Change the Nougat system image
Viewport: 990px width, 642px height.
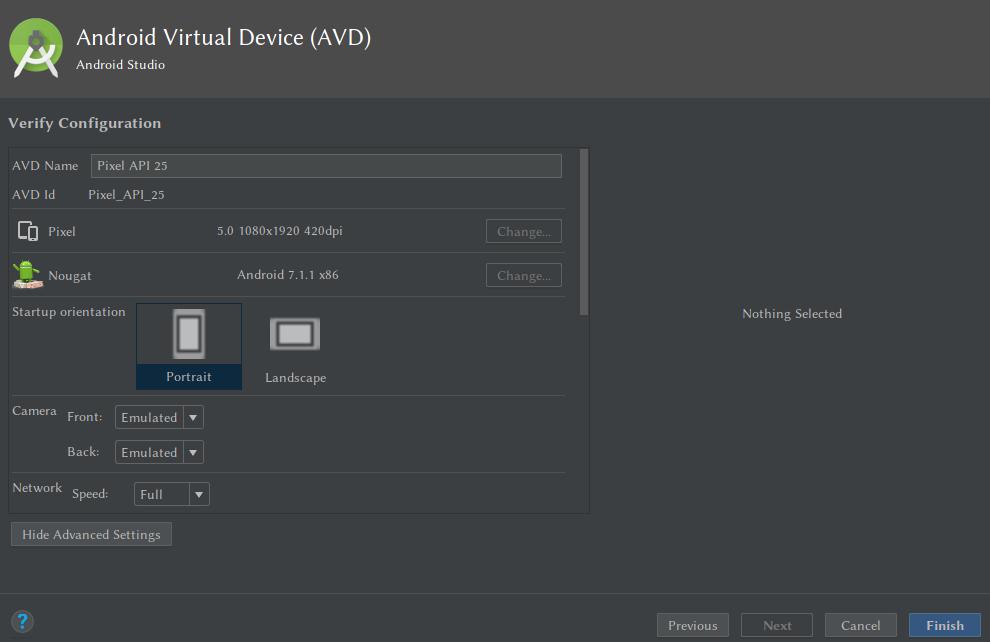pos(523,275)
